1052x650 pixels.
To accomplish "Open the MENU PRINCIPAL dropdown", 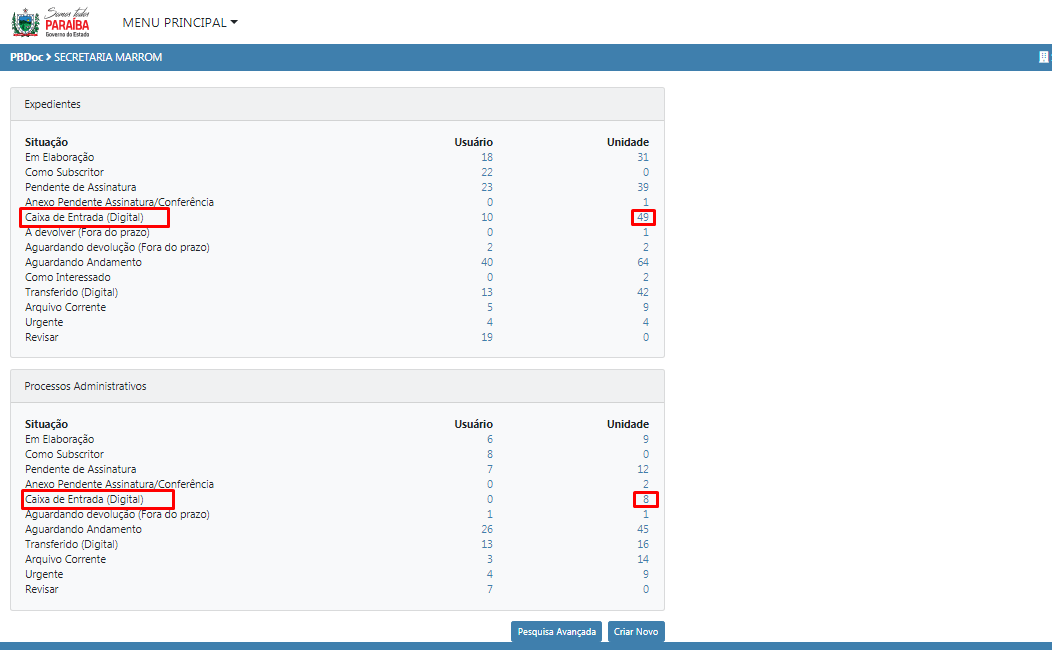I will coord(180,22).
